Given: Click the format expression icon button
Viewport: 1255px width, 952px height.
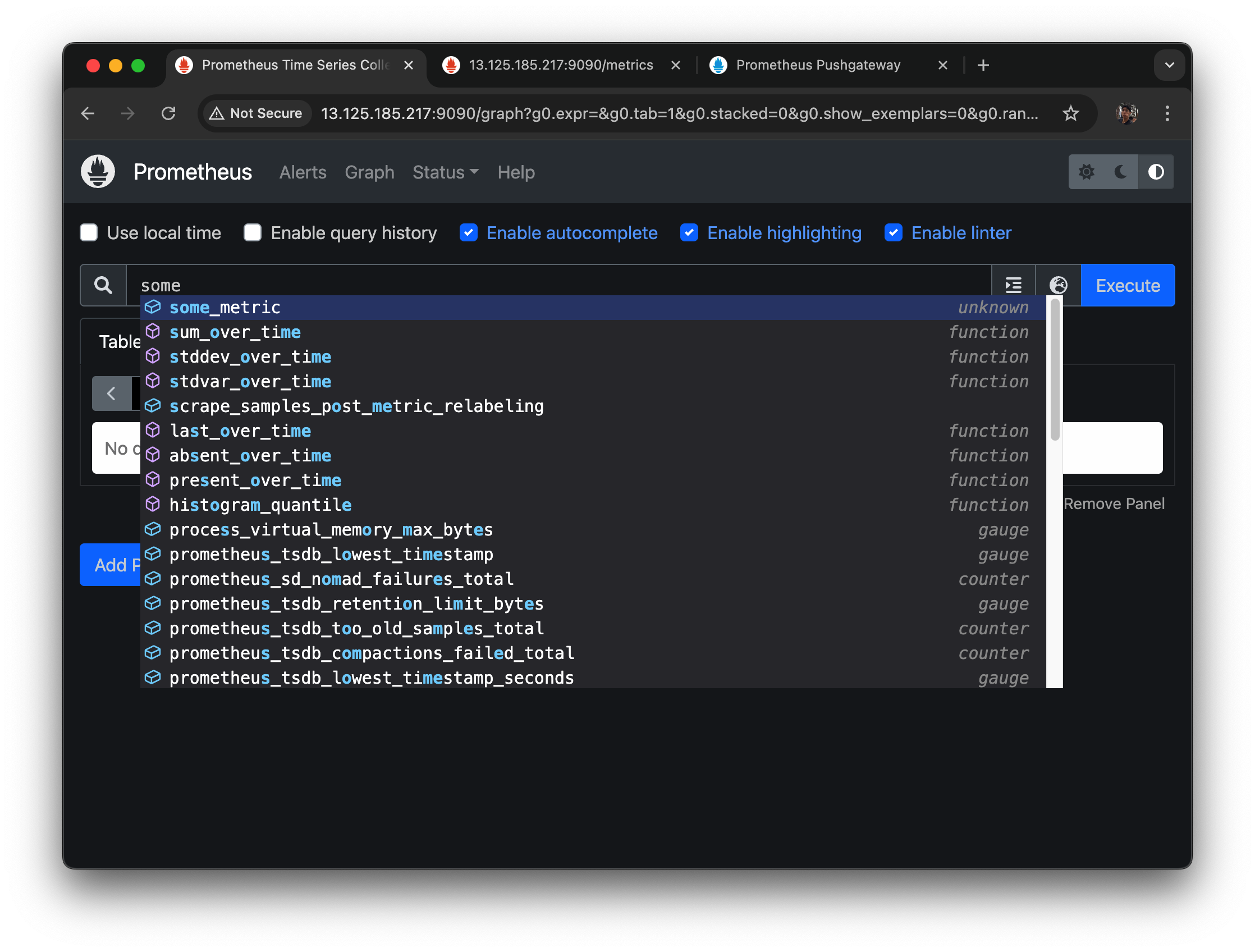Looking at the screenshot, I should [1013, 285].
